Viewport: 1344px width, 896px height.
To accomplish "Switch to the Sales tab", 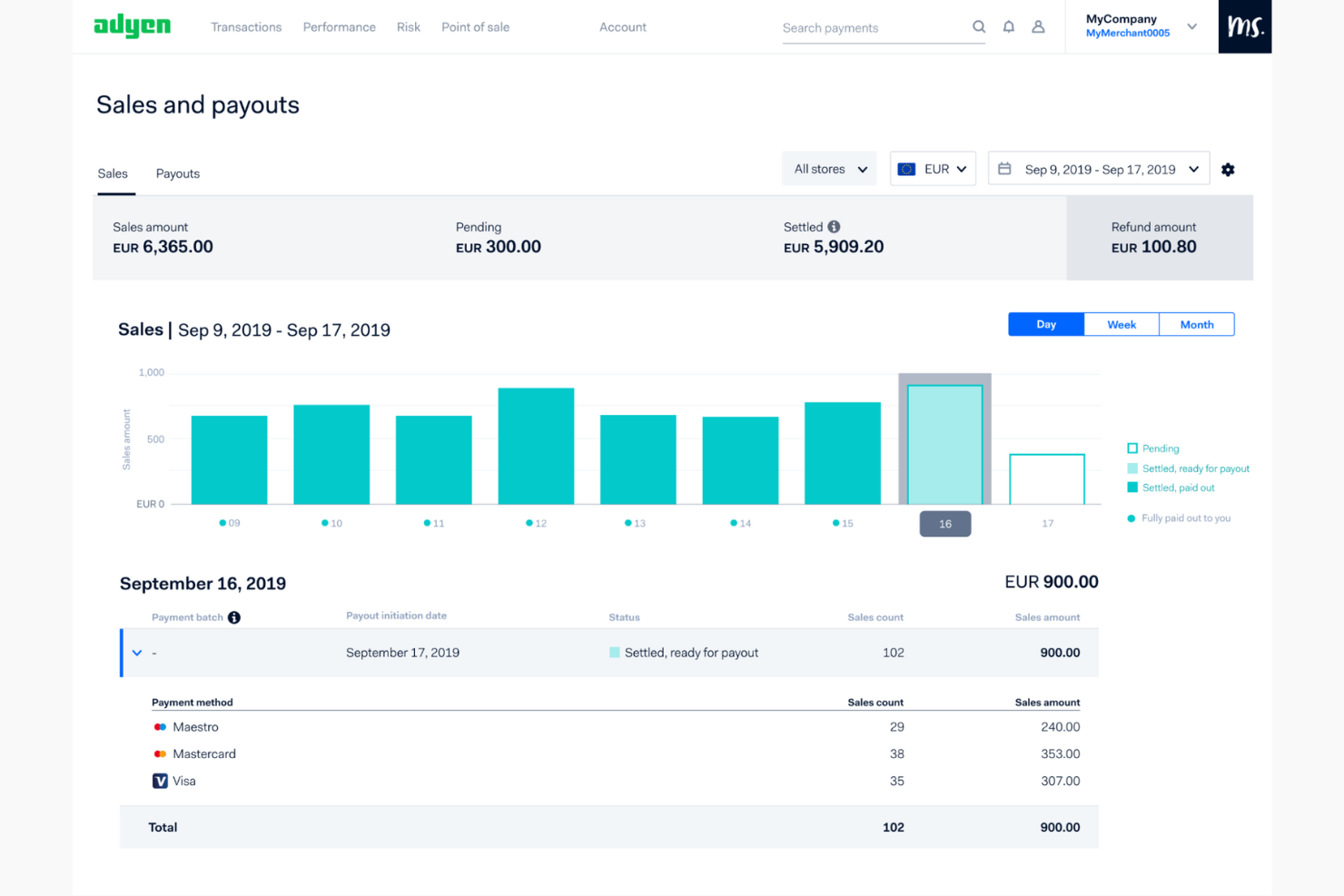I will pyautogui.click(x=113, y=173).
